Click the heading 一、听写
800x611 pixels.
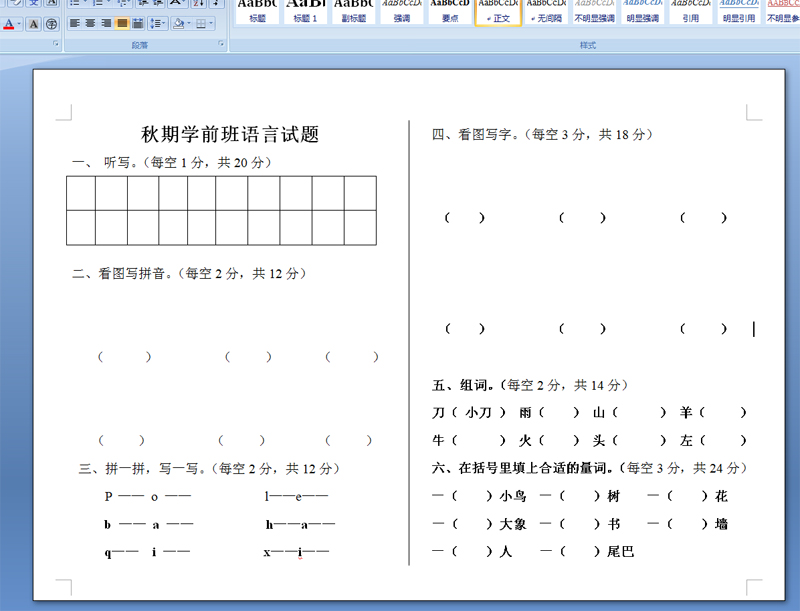coord(172,163)
